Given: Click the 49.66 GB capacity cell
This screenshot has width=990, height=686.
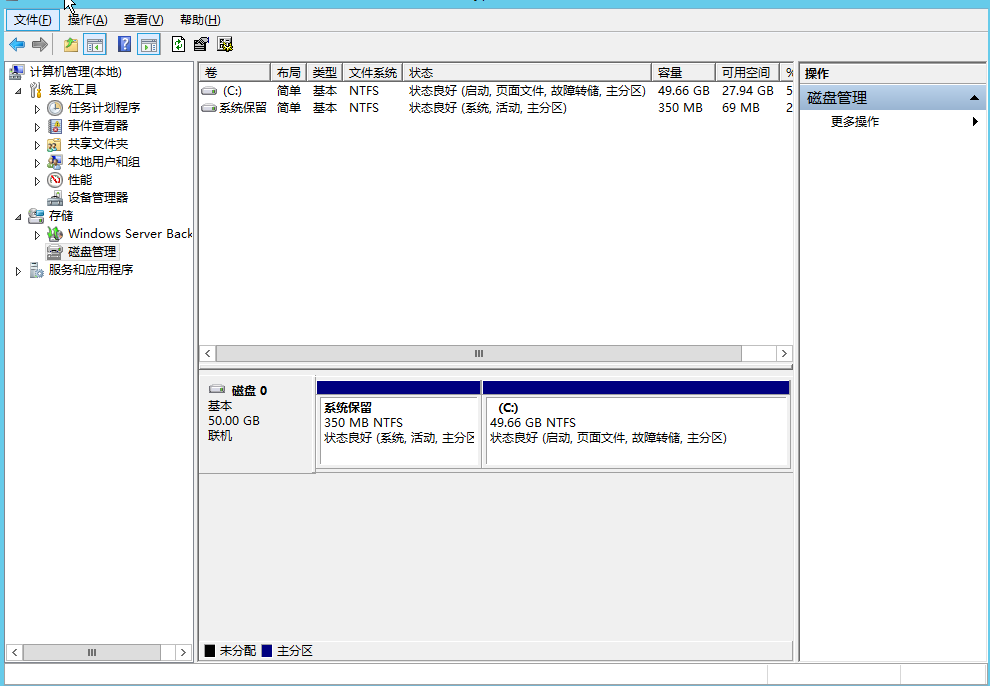Looking at the screenshot, I should click(684, 91).
